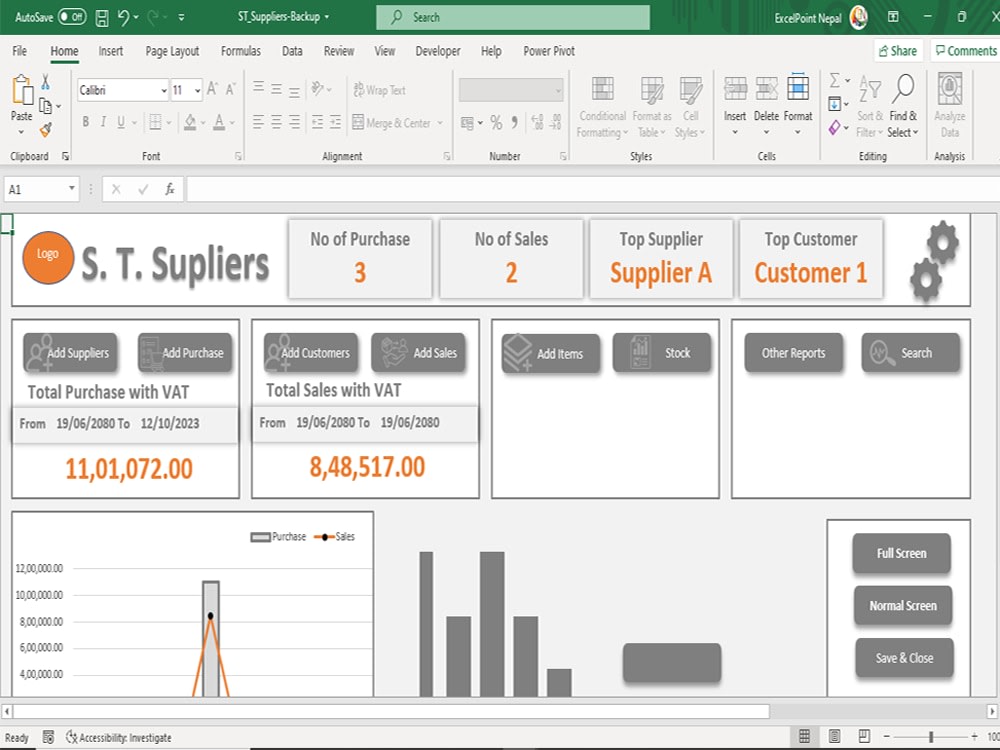Click the Full Screen button
Viewport: 1000px width, 750px height.
pos(901,553)
